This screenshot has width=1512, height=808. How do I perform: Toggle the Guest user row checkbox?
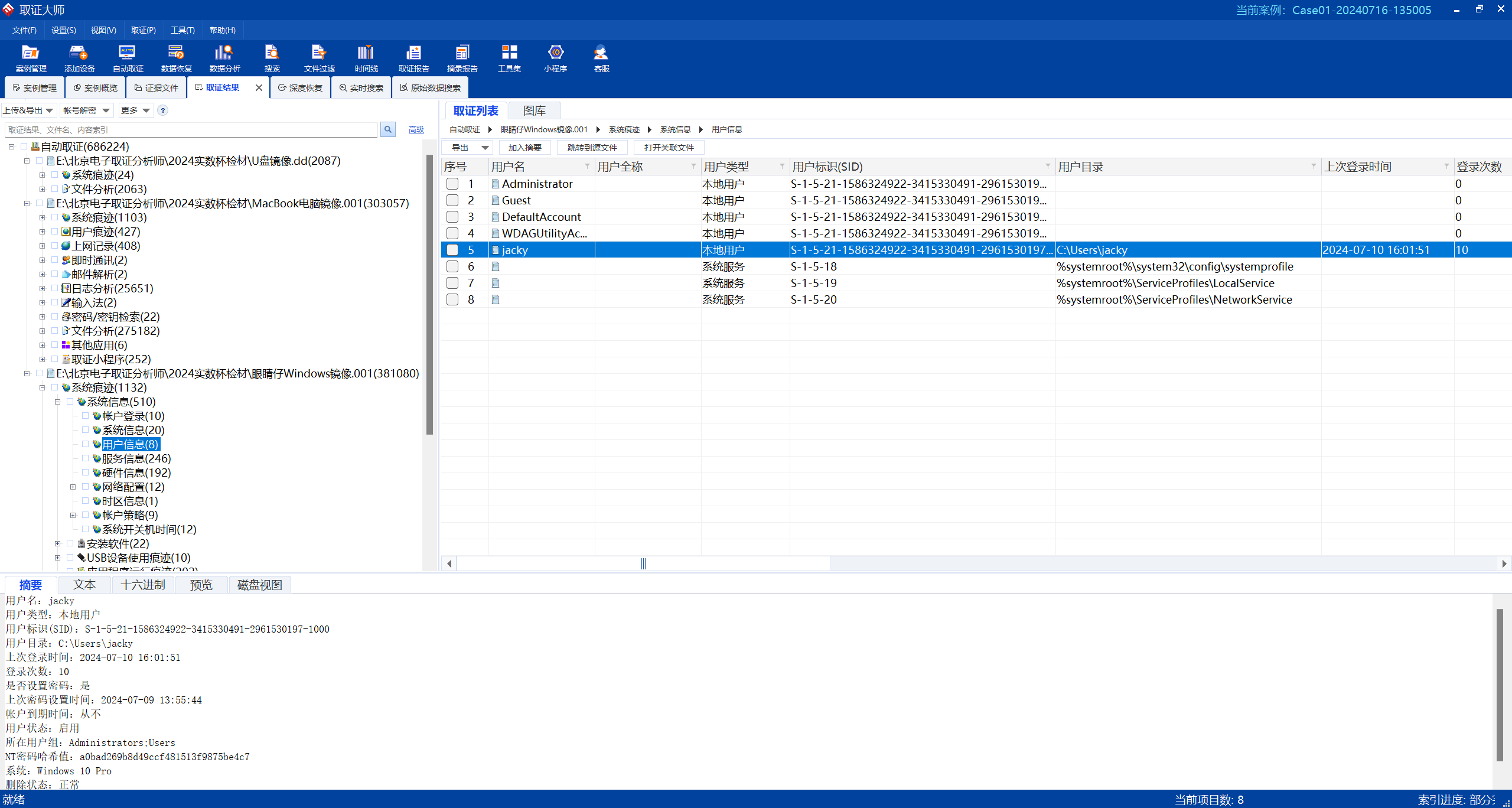pyautogui.click(x=452, y=200)
